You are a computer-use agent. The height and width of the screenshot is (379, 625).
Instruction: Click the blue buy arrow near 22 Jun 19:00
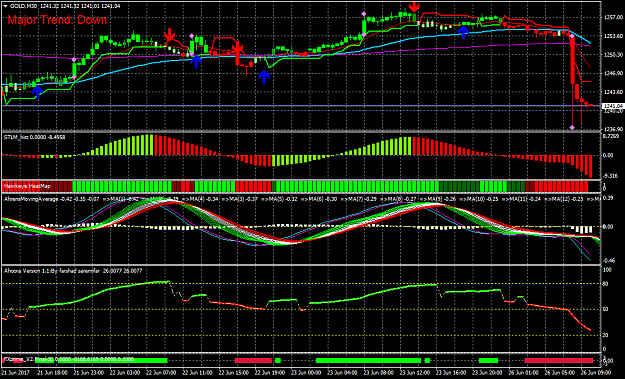tap(264, 77)
